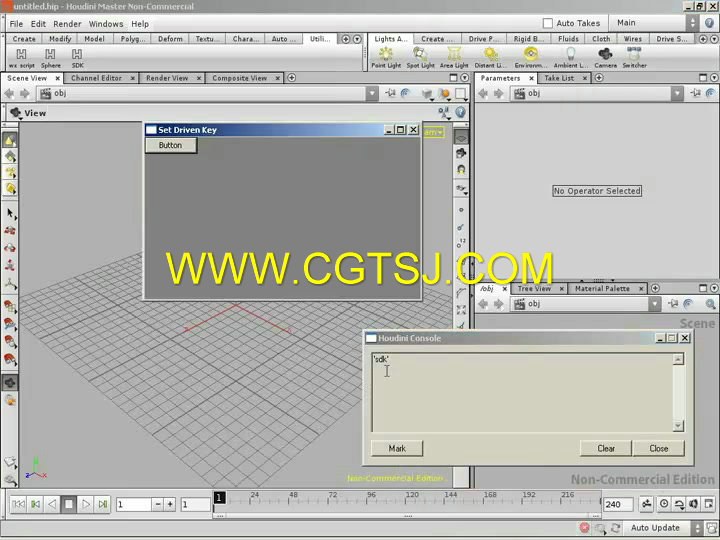Viewport: 720px width, 540px height.
Task: Go forward in Parameters pane path history
Action: coord(499,94)
